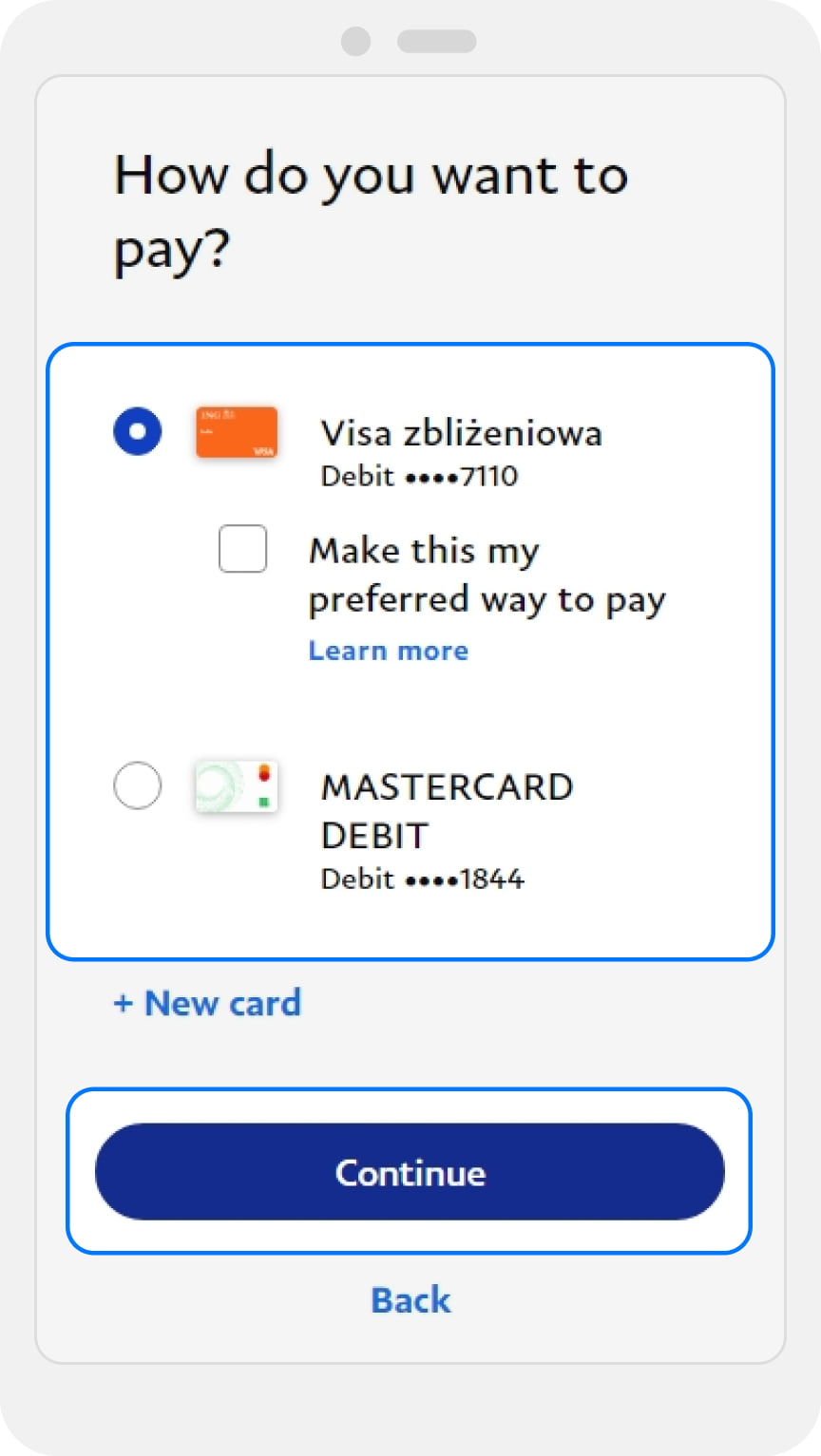This screenshot has height=1456, width=821.
Task: Open the Learn more link
Action: point(388,651)
